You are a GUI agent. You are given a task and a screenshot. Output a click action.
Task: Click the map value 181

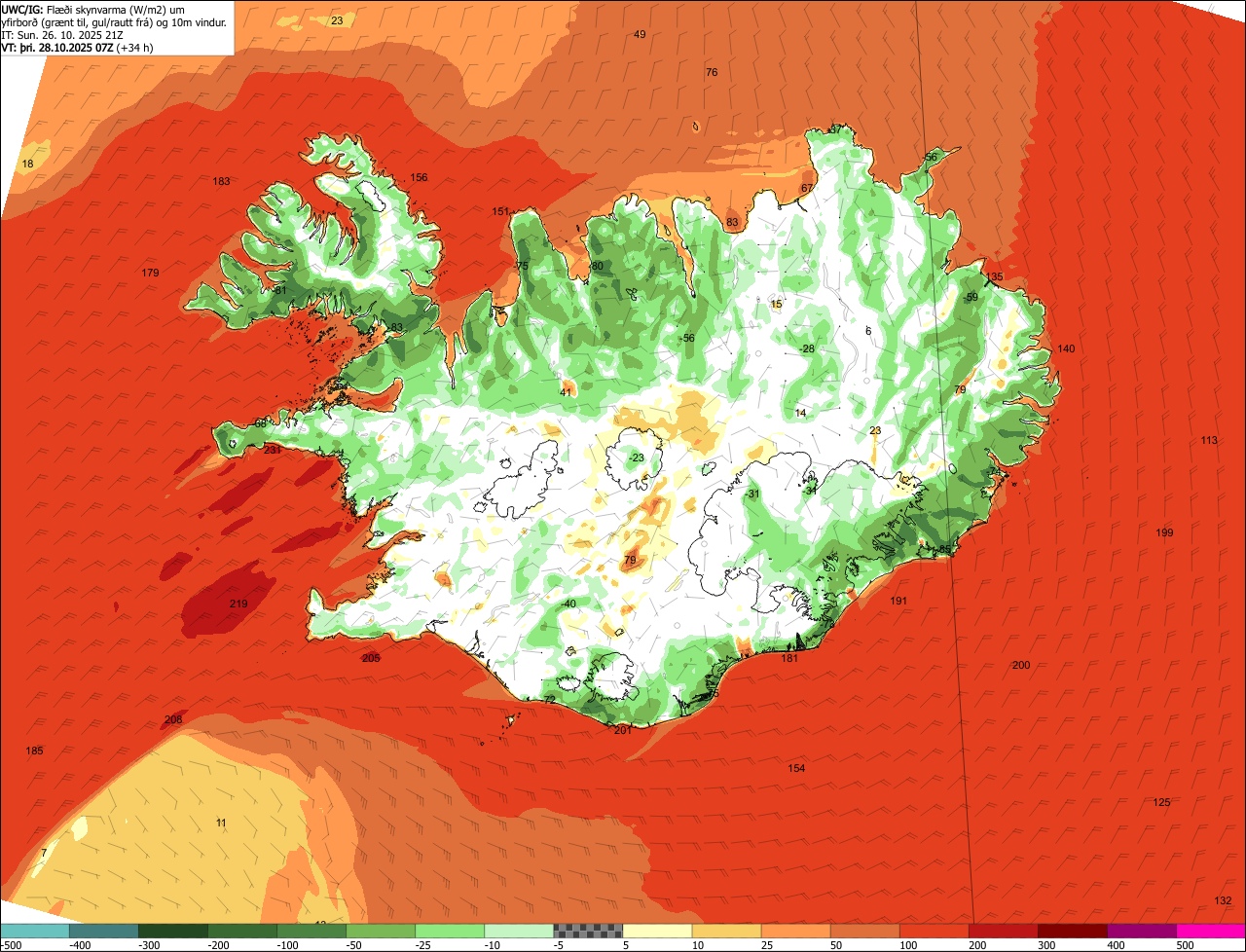click(789, 658)
